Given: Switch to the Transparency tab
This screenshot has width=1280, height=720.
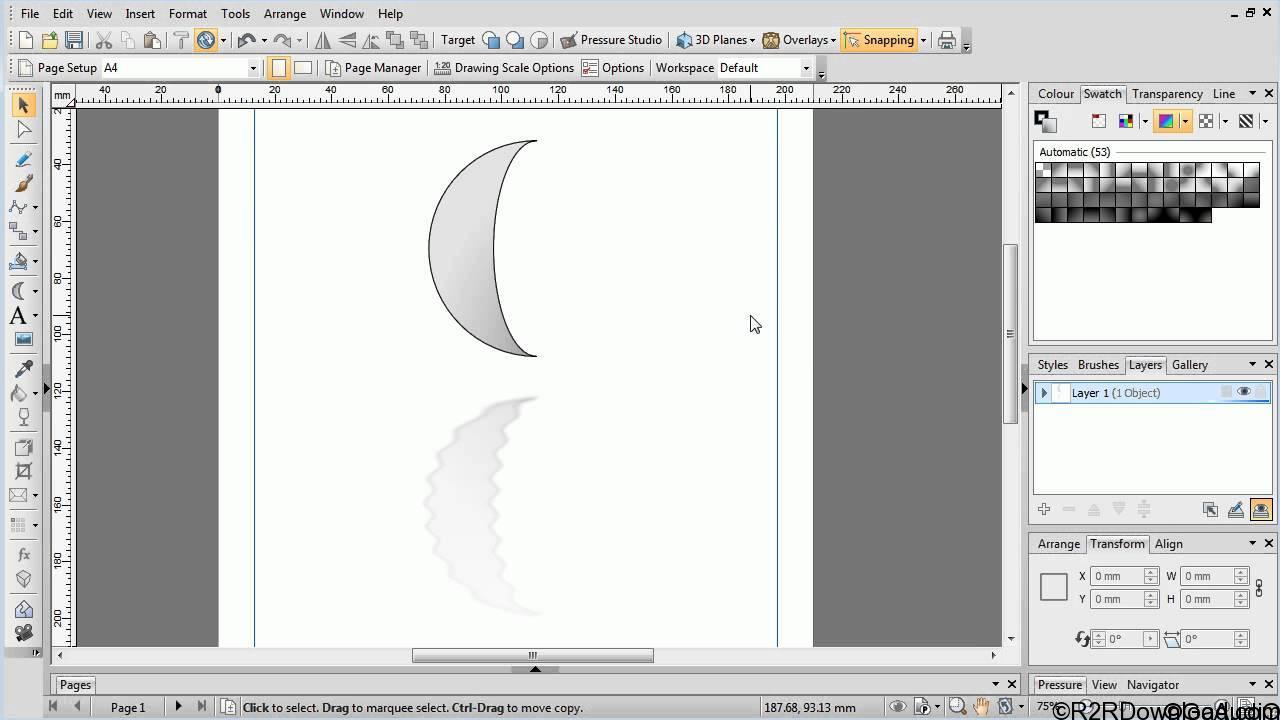Looking at the screenshot, I should [1167, 93].
